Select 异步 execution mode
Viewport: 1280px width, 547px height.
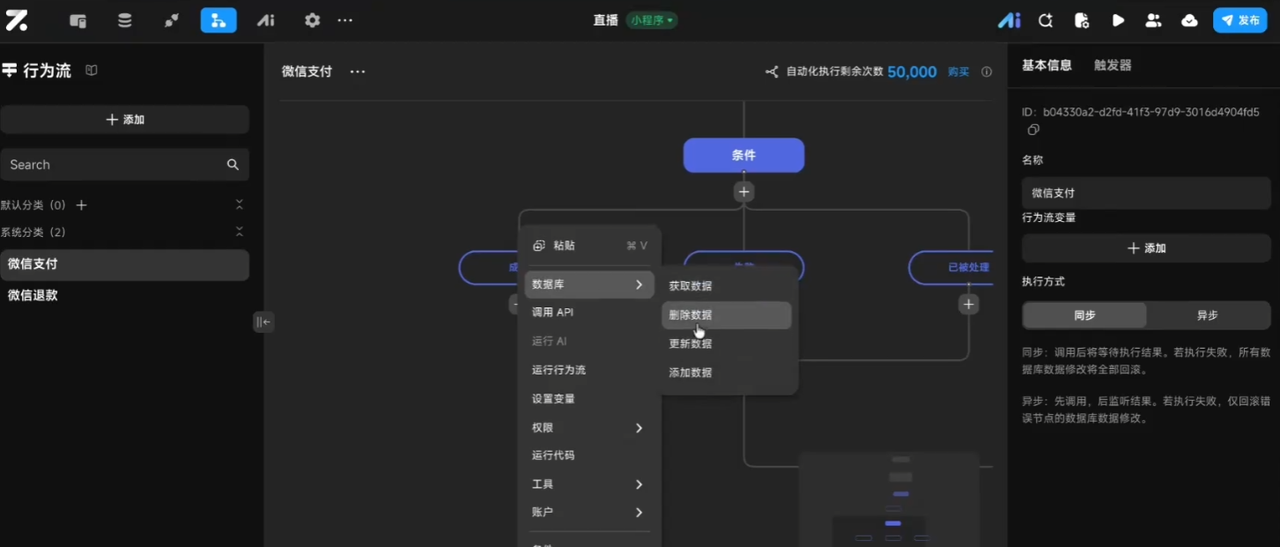pyautogui.click(x=1208, y=315)
